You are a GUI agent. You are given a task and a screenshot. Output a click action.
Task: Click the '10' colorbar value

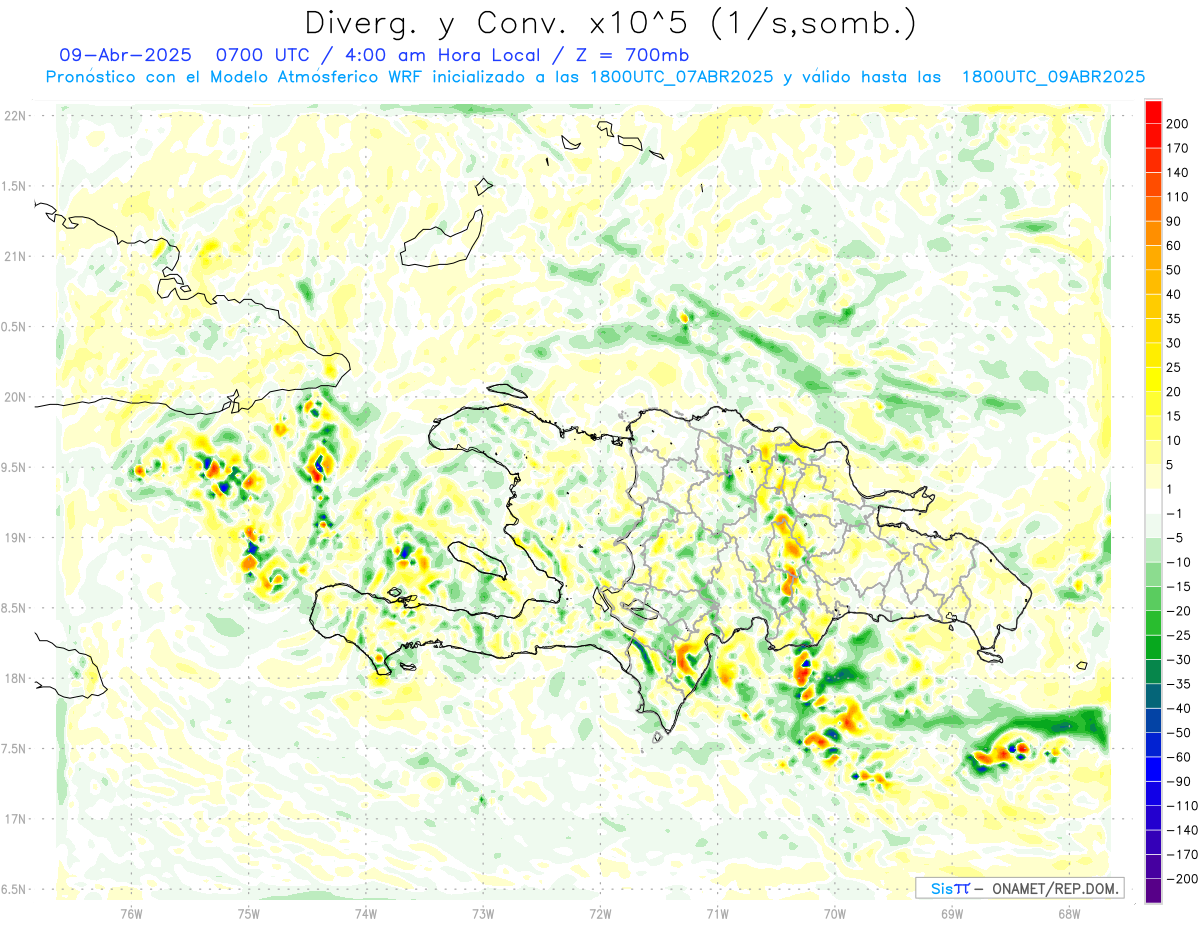(1174, 440)
